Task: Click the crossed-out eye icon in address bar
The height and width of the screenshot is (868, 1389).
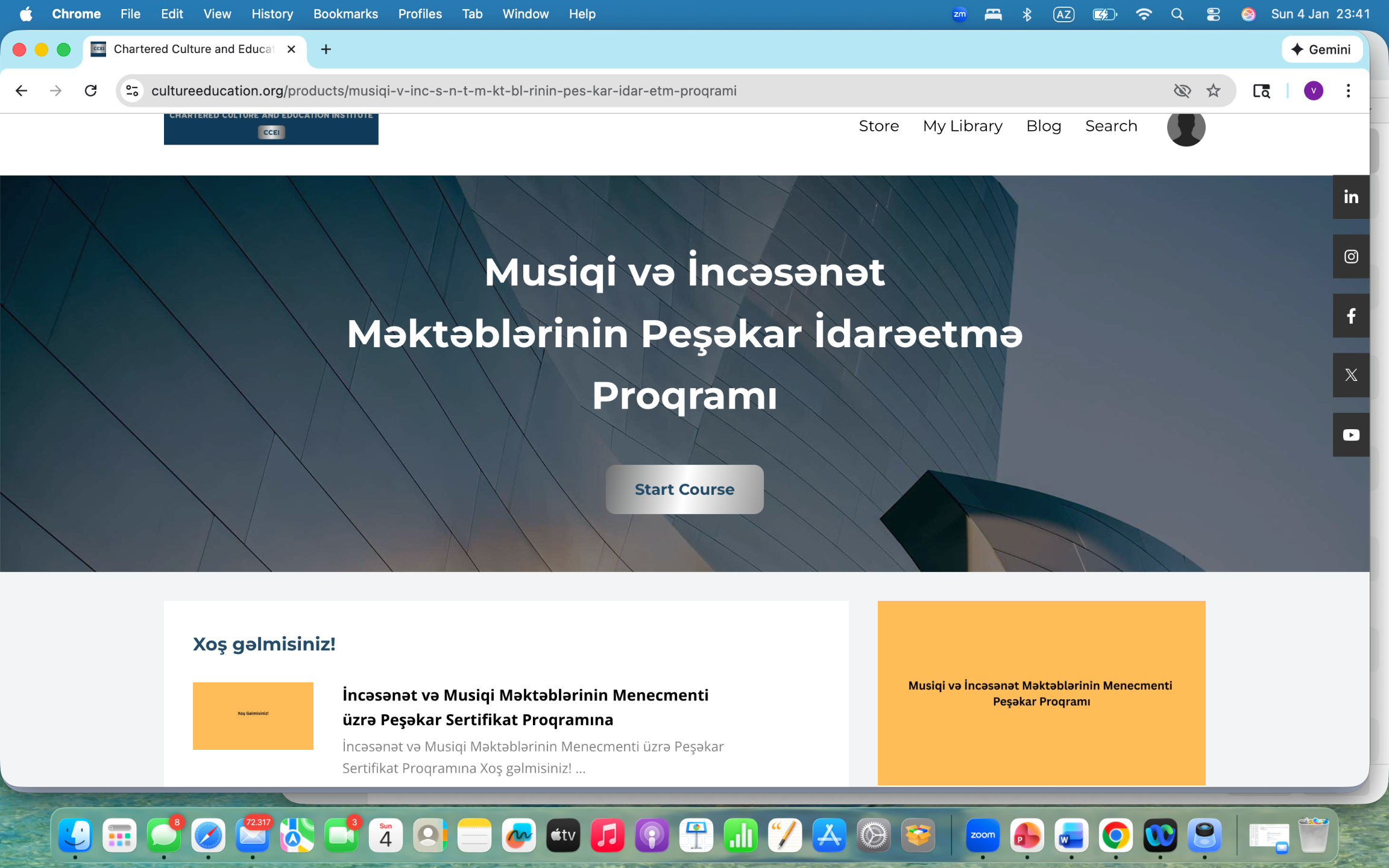Action: click(x=1182, y=90)
